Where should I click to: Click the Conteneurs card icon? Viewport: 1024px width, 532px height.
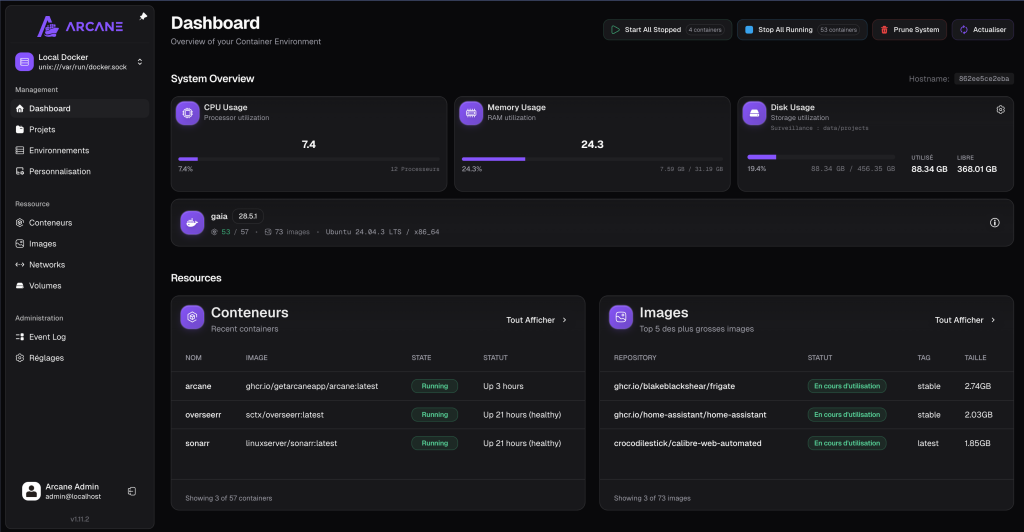192,317
